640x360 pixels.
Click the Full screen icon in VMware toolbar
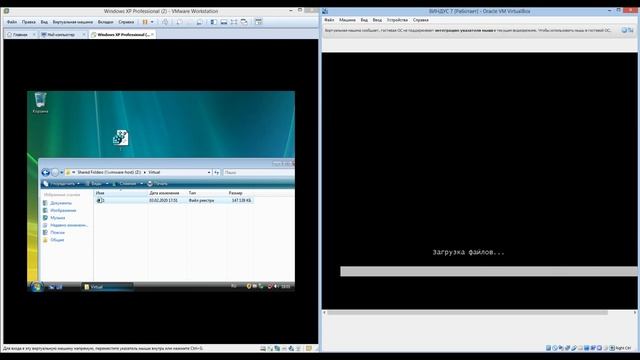click(234, 22)
